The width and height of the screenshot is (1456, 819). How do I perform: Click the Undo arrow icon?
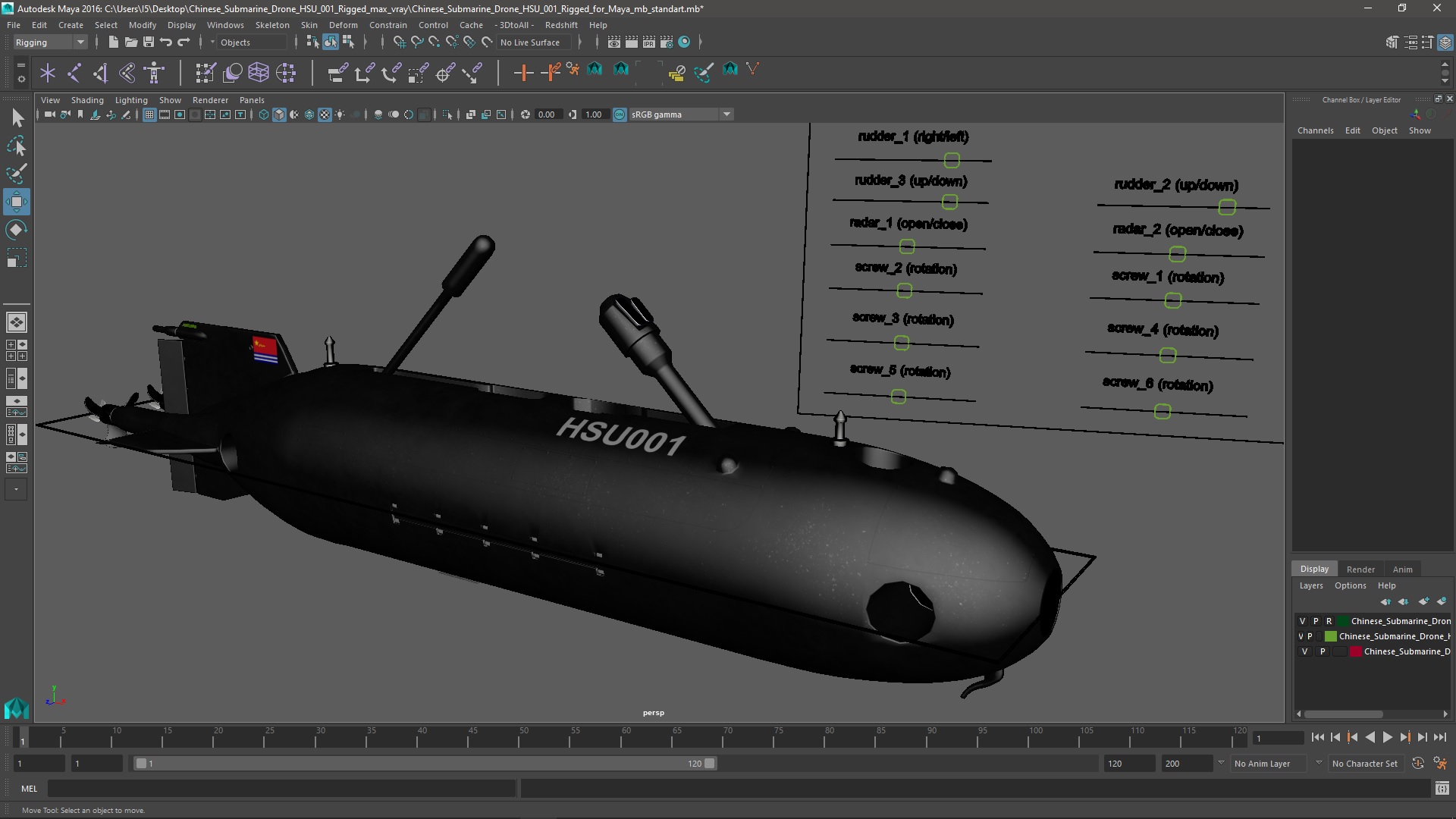coord(166,42)
